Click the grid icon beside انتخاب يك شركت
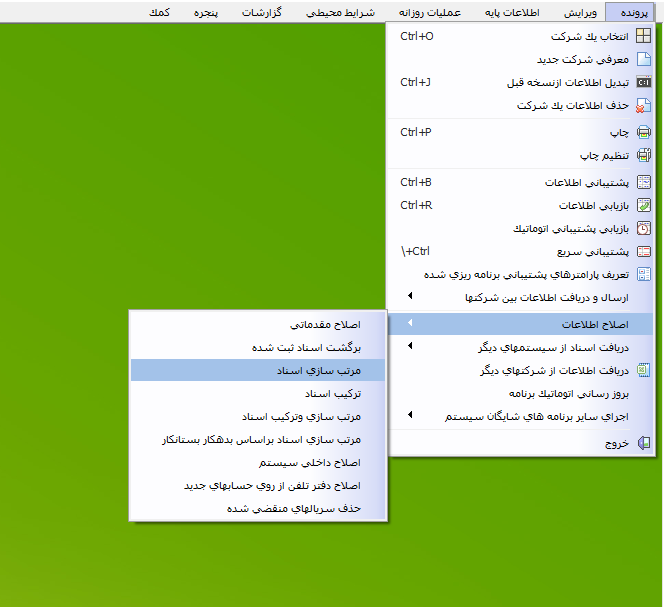 [x=644, y=36]
